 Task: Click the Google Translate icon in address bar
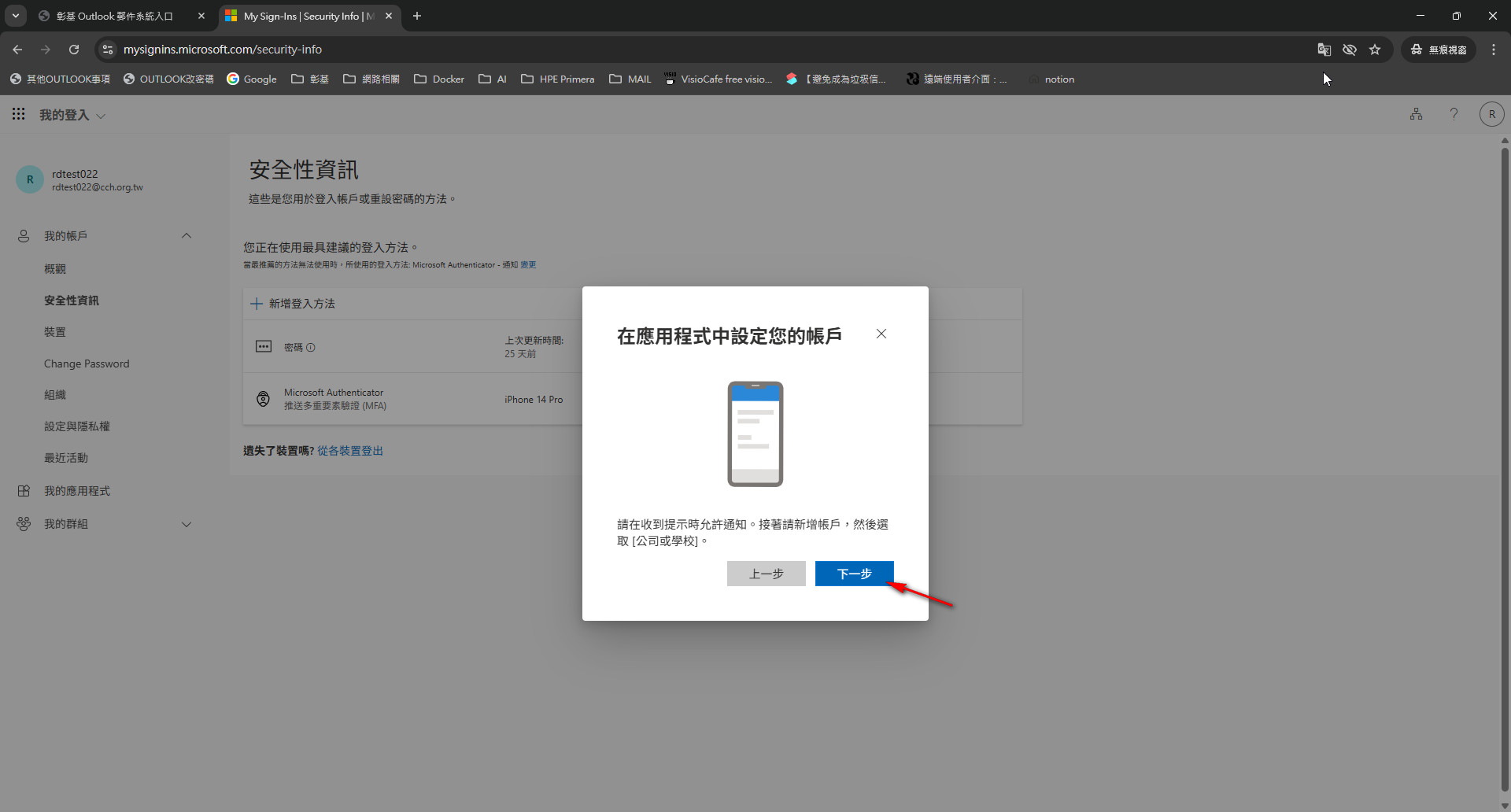coord(1324,50)
